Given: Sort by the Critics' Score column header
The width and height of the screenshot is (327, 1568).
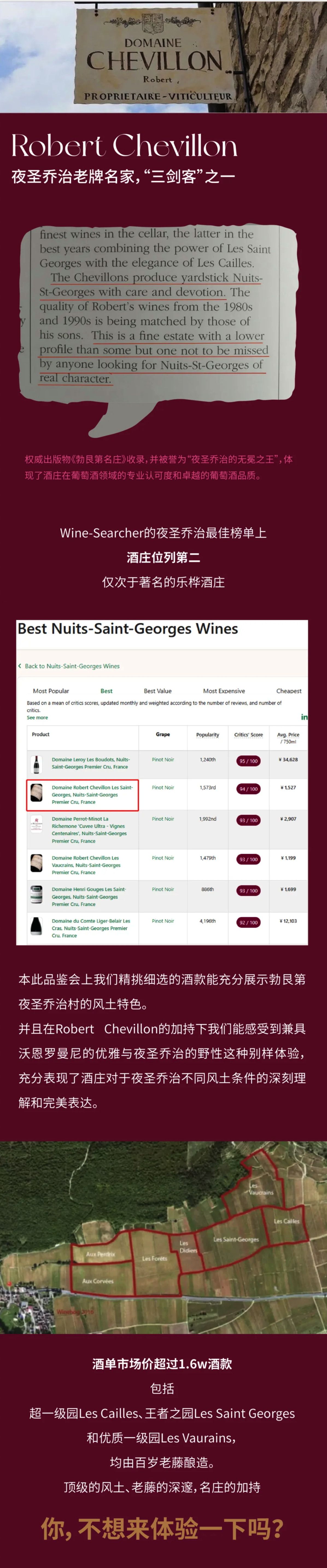Looking at the screenshot, I should [x=249, y=735].
